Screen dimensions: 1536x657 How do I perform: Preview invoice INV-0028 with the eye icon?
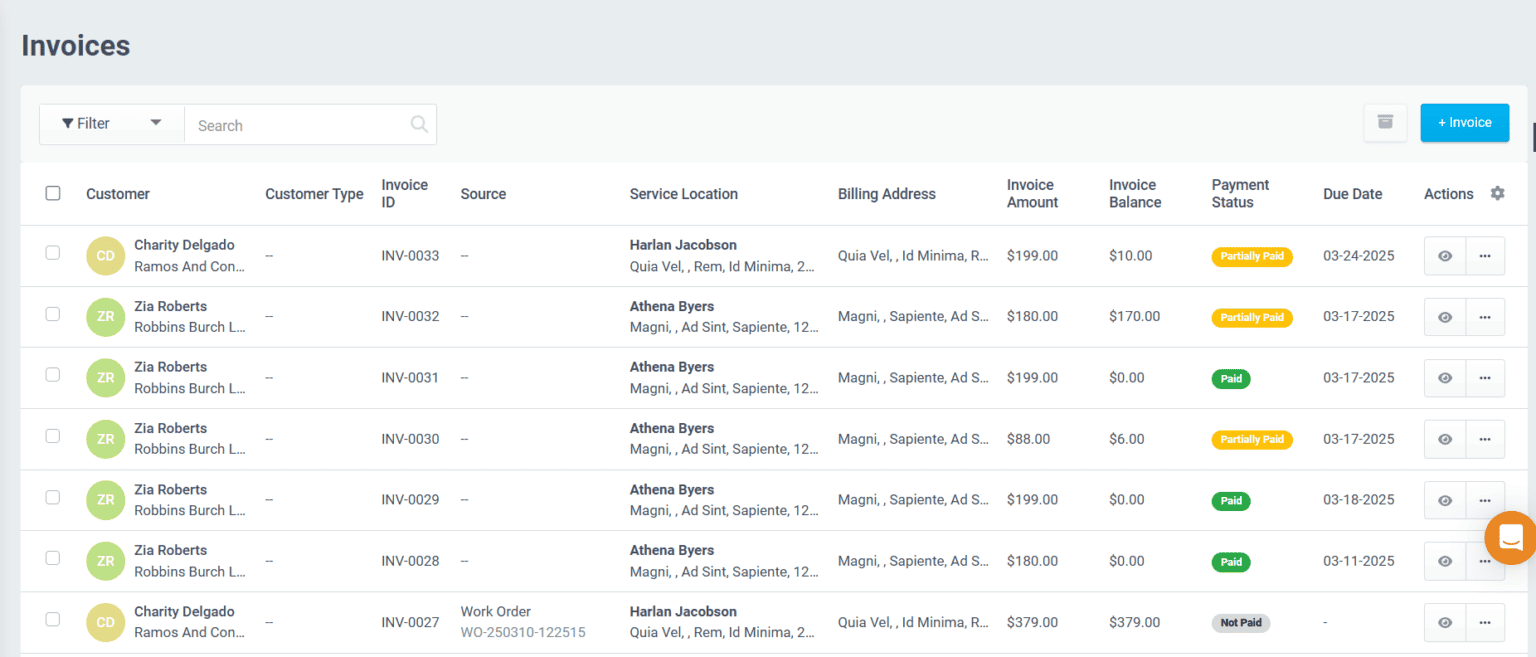tap(1444, 561)
